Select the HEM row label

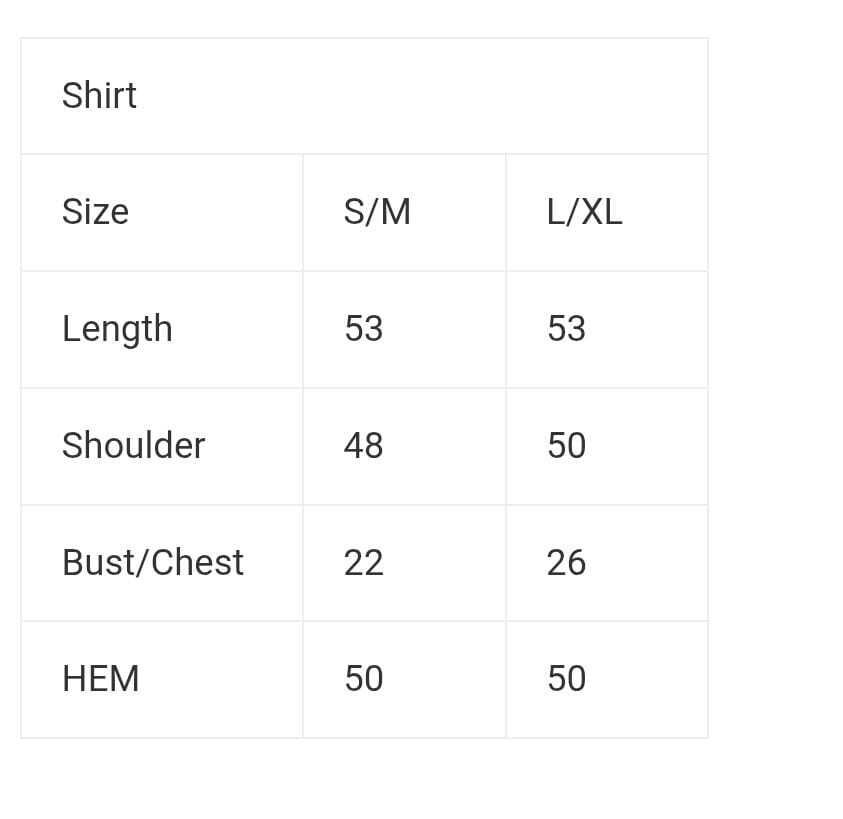coord(101,678)
